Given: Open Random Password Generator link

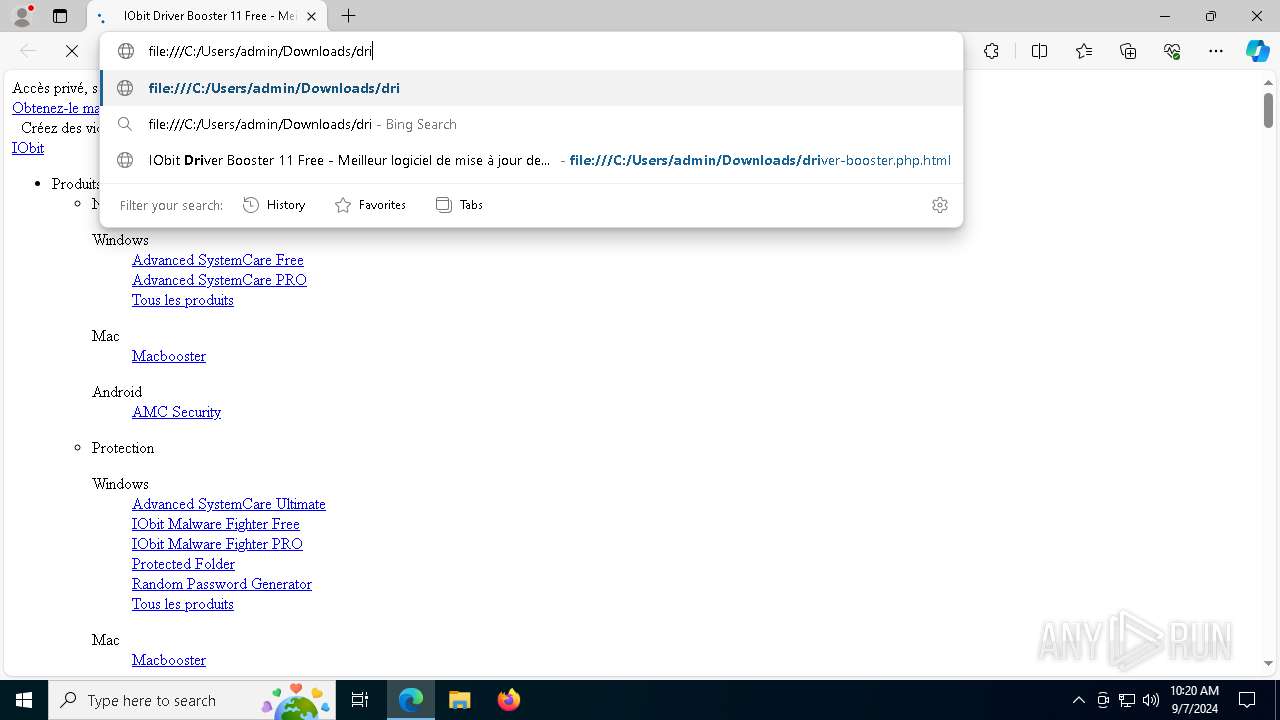Looking at the screenshot, I should pos(222,584).
